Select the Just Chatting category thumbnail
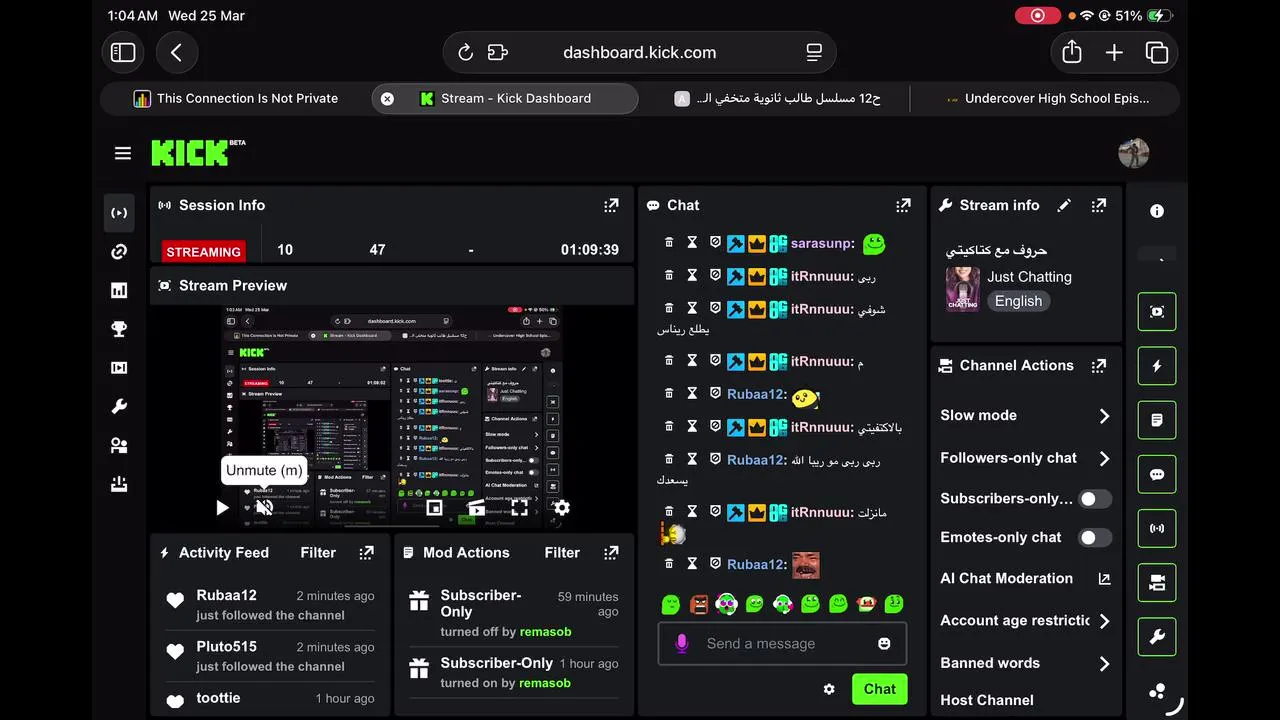Viewport: 1280px width, 720px height. (x=963, y=289)
